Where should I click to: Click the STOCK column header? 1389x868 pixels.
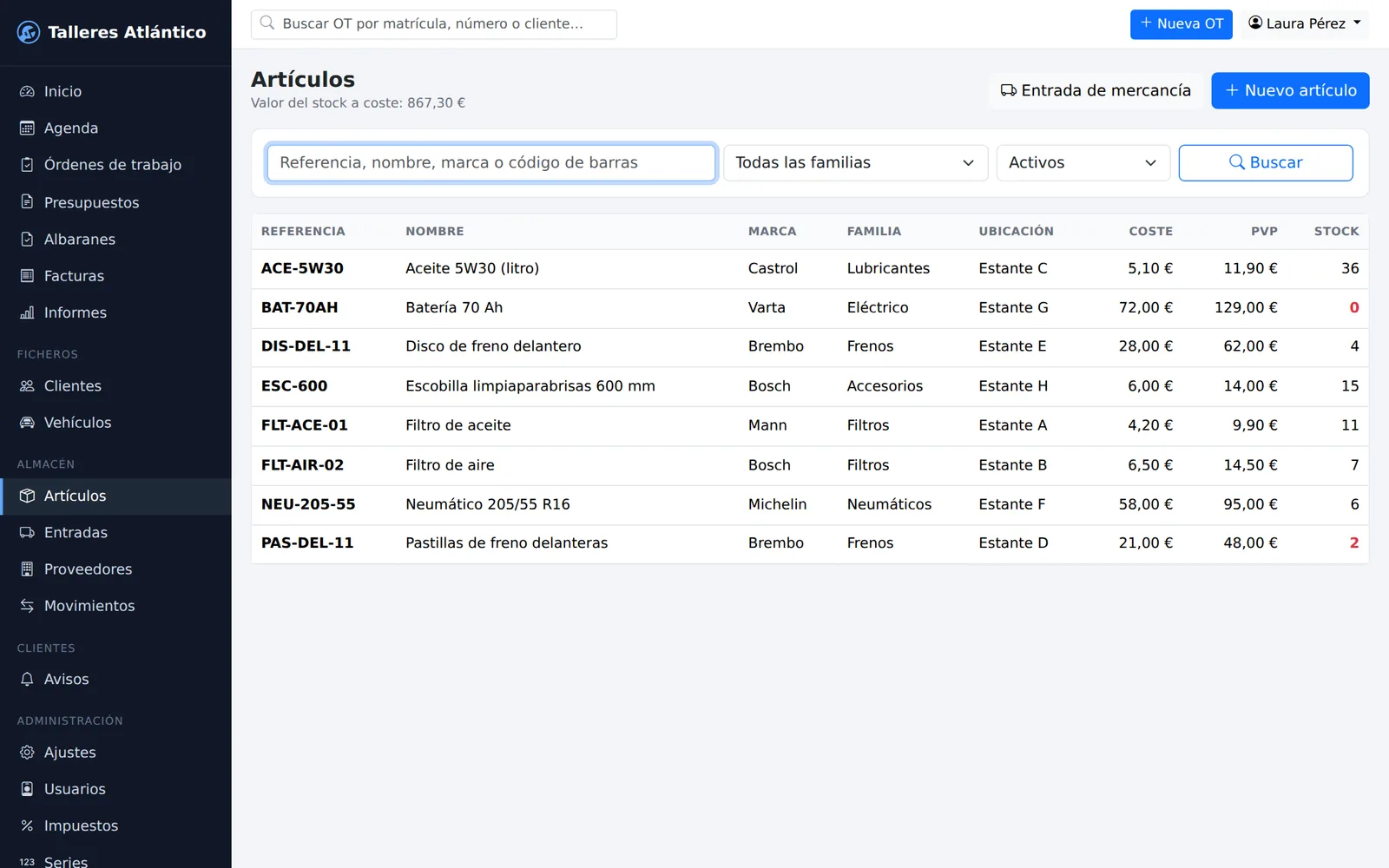coord(1336,232)
